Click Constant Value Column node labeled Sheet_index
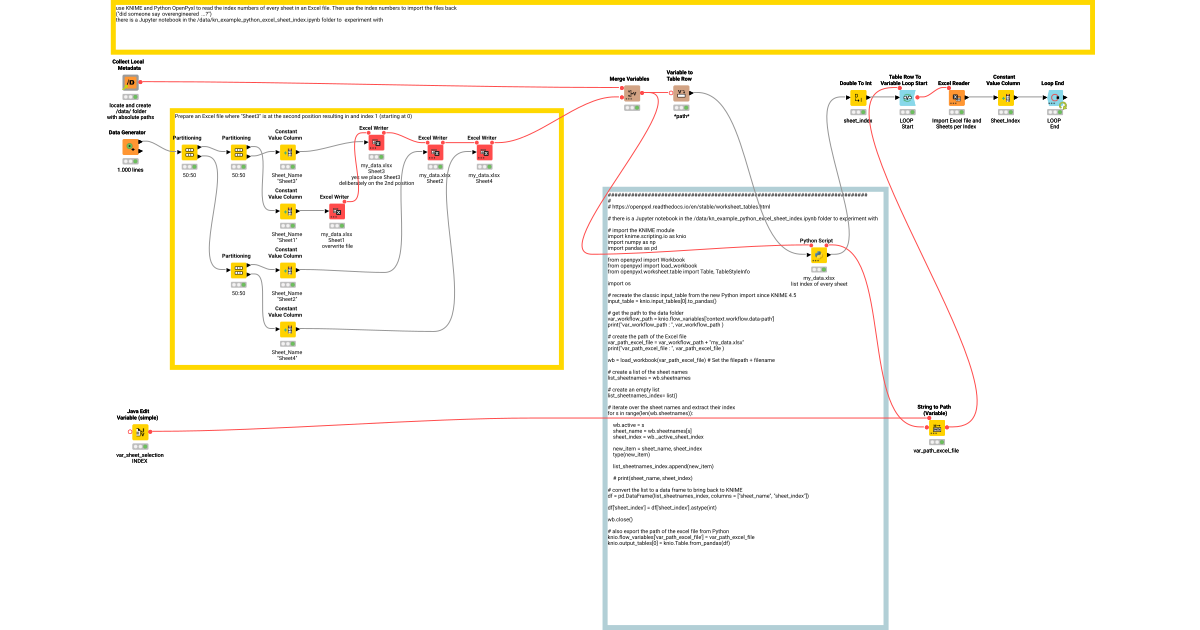Image resolution: width=1200 pixels, height=630 pixels. (1006, 97)
